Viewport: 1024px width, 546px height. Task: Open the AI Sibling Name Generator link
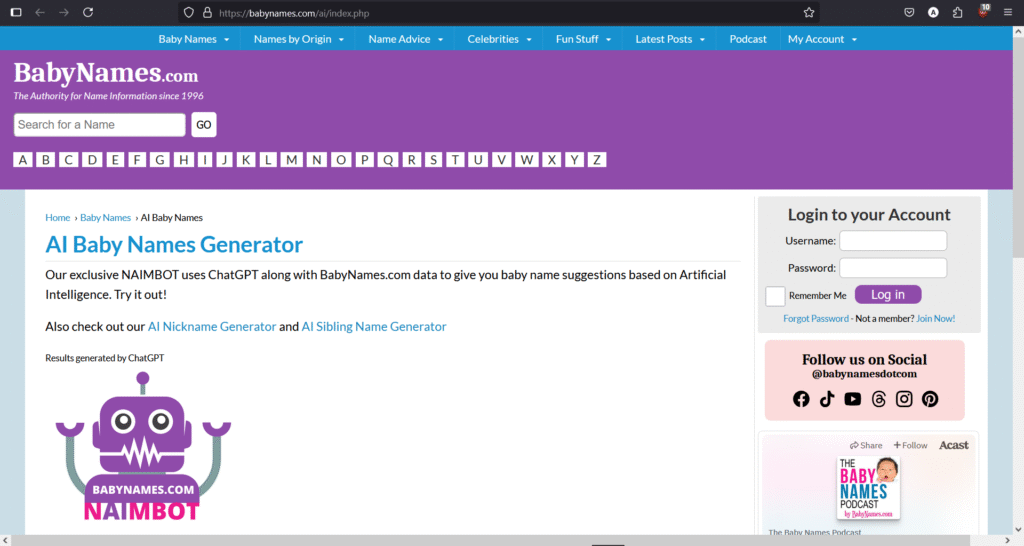[x=374, y=327]
